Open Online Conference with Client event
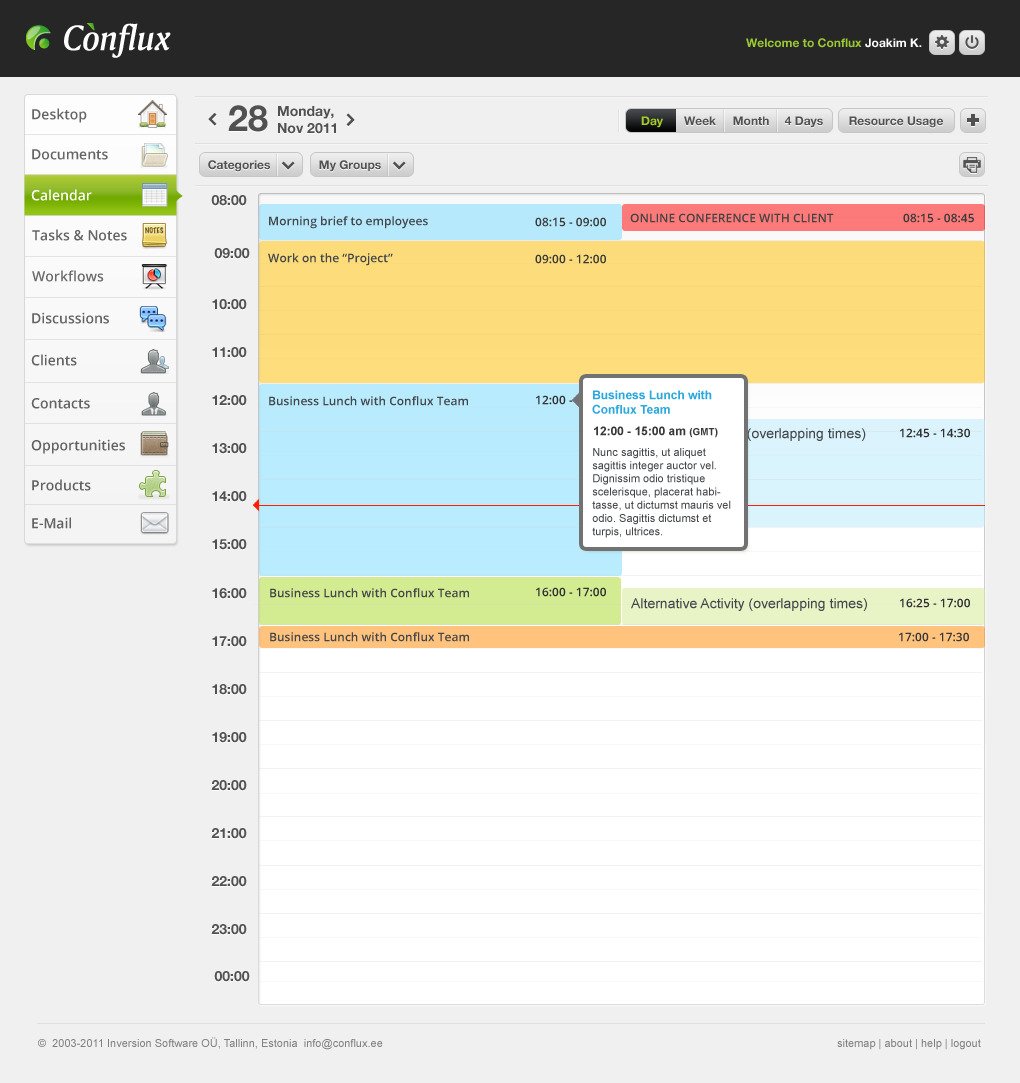The image size is (1020, 1083). coord(803,218)
